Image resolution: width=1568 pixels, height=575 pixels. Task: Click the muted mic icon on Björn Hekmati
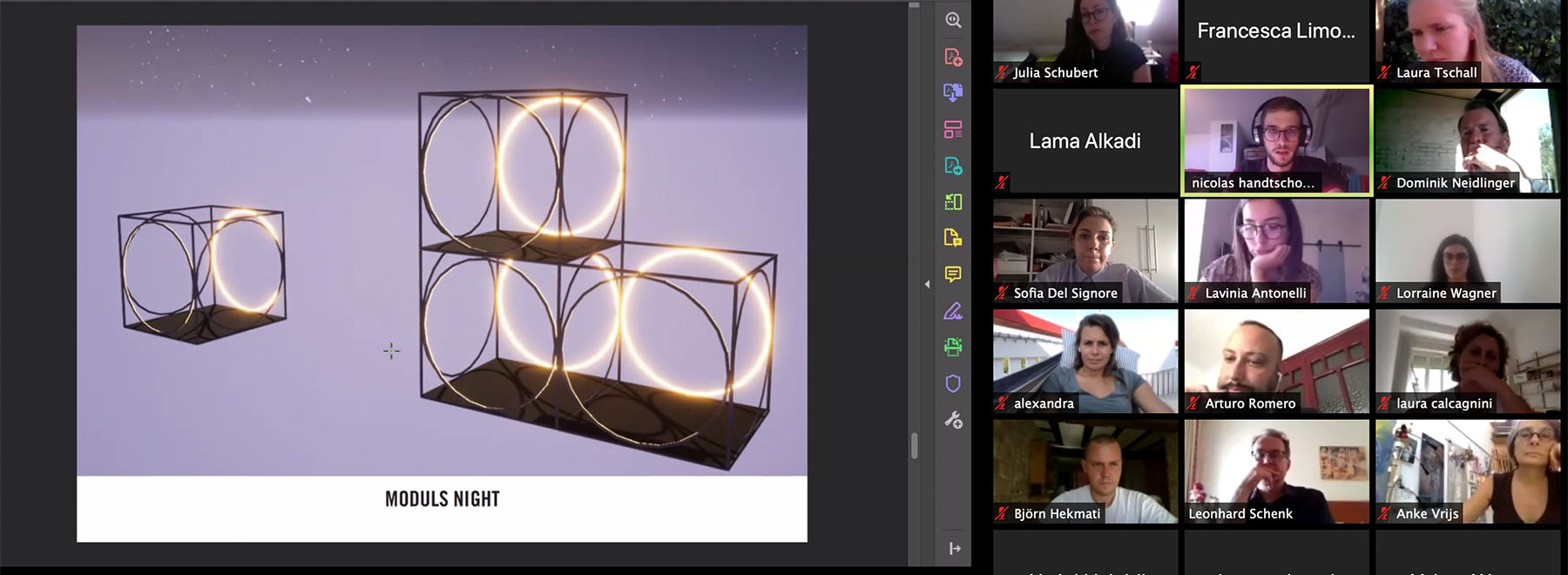pyautogui.click(x=1003, y=513)
